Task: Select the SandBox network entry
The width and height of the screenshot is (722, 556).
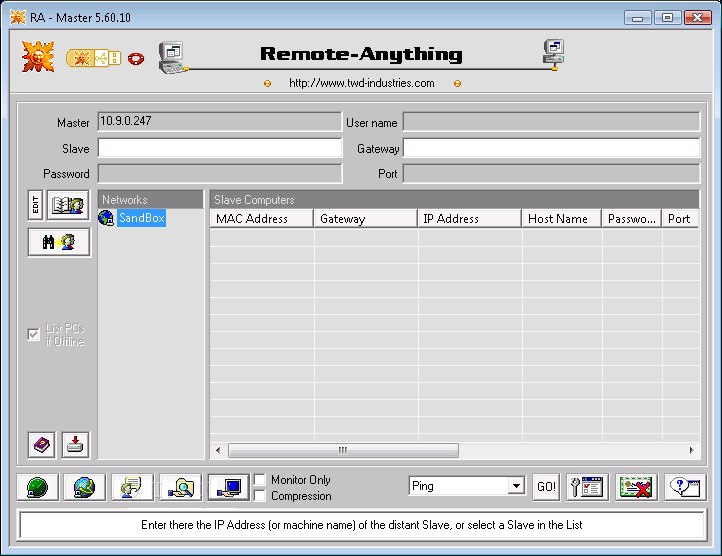Action: click(141, 218)
